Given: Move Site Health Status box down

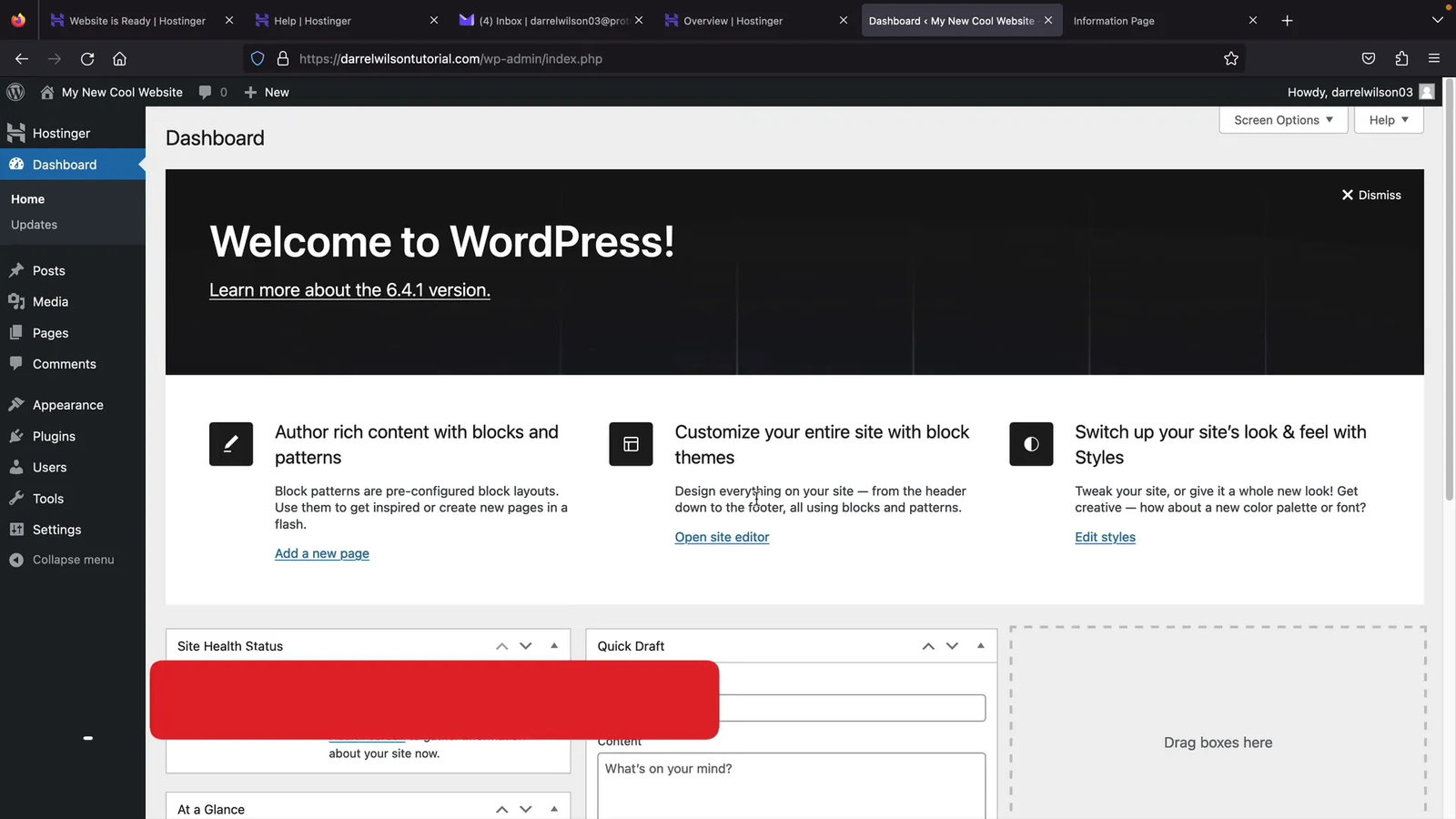Looking at the screenshot, I should [x=526, y=646].
